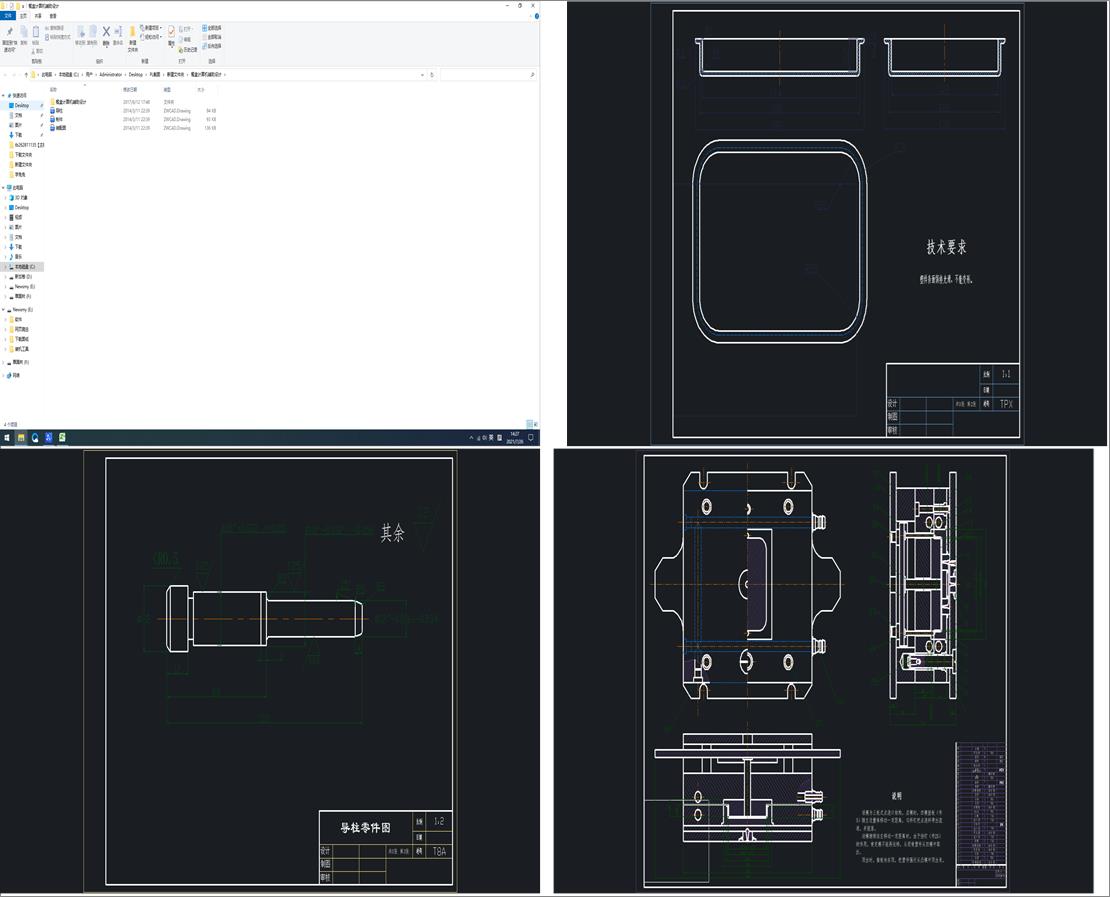1110x897 pixels.
Task: Click the Paste icon in the ribbon
Action: pos(36,33)
